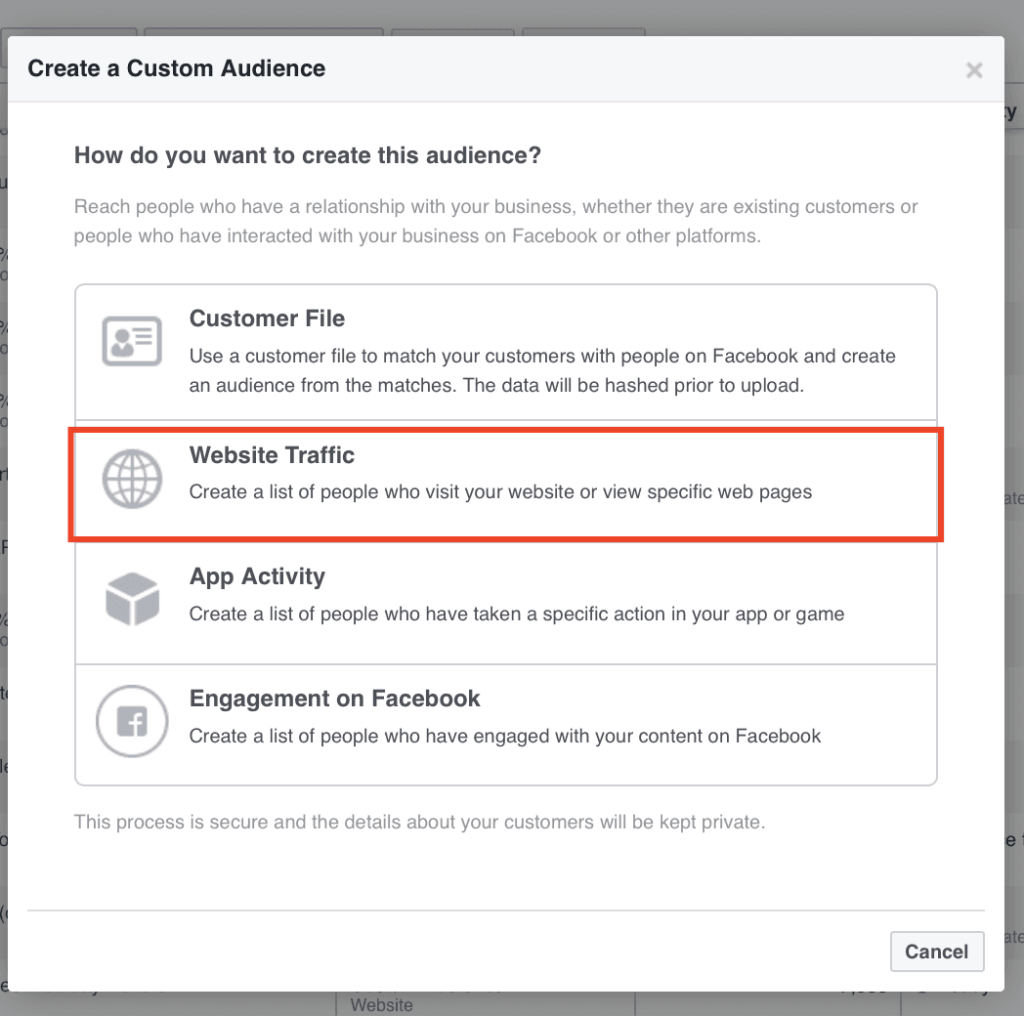The height and width of the screenshot is (1016, 1024).
Task: Click the Website Traffic option heading text
Action: coord(271,455)
